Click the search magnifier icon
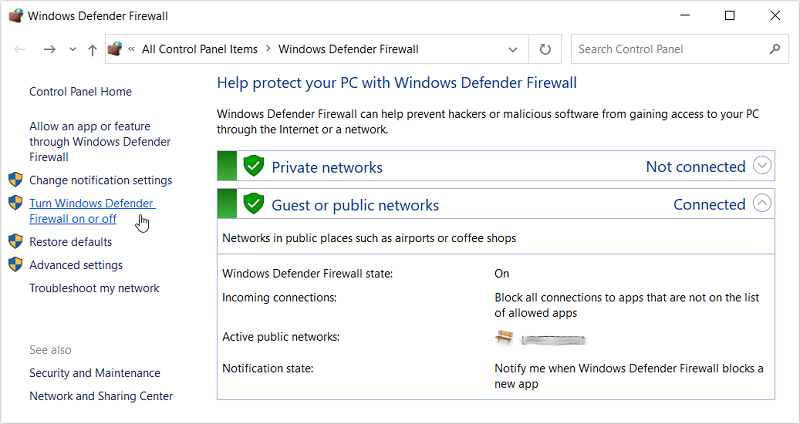The image size is (800, 424). click(x=775, y=49)
